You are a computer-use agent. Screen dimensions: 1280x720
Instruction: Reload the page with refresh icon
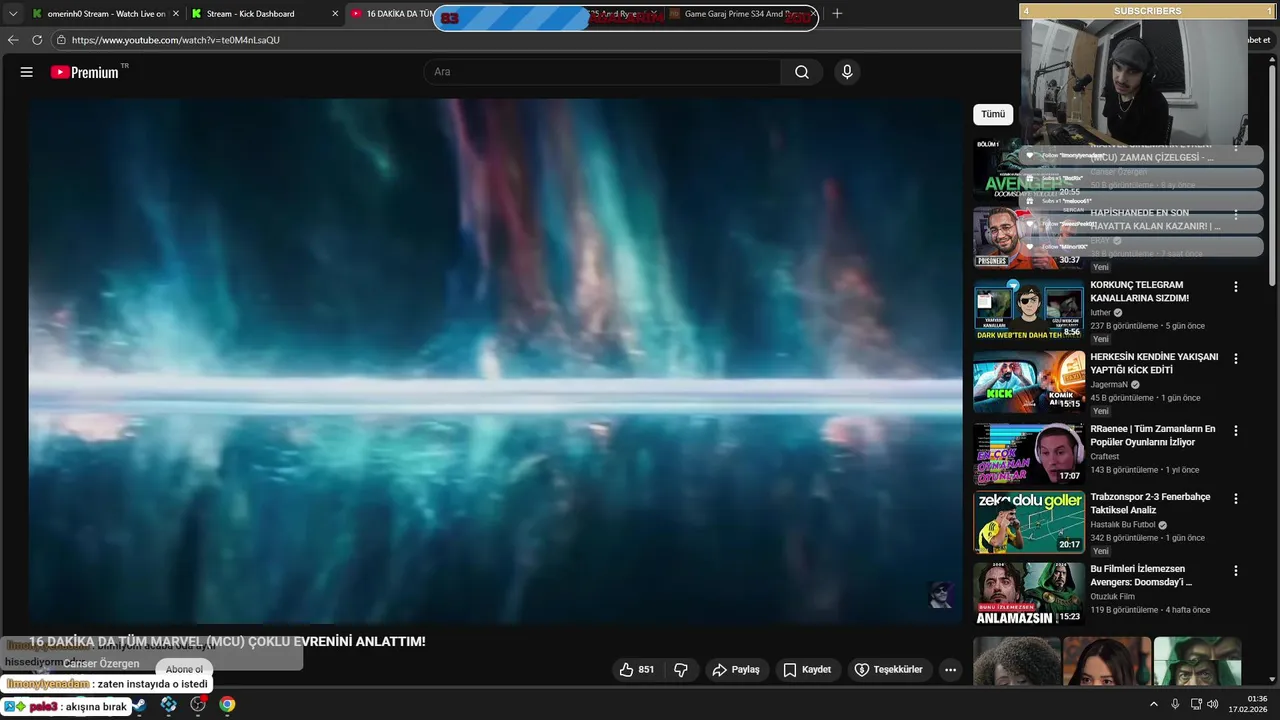coord(37,40)
